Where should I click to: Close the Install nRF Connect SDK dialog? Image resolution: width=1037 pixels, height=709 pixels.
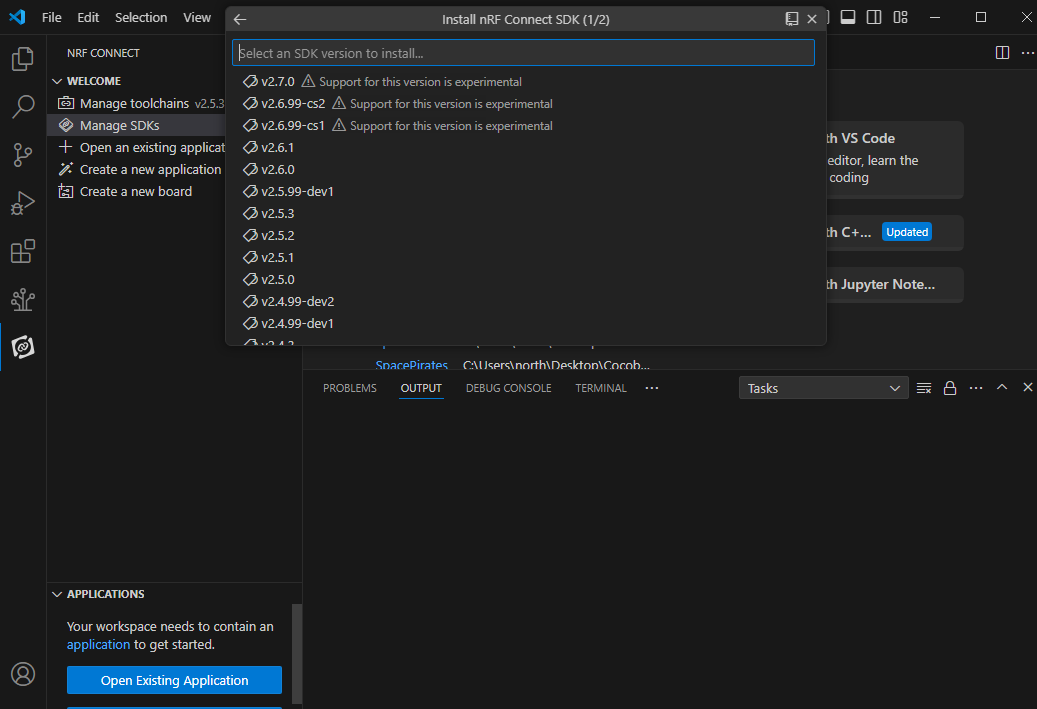tap(812, 19)
